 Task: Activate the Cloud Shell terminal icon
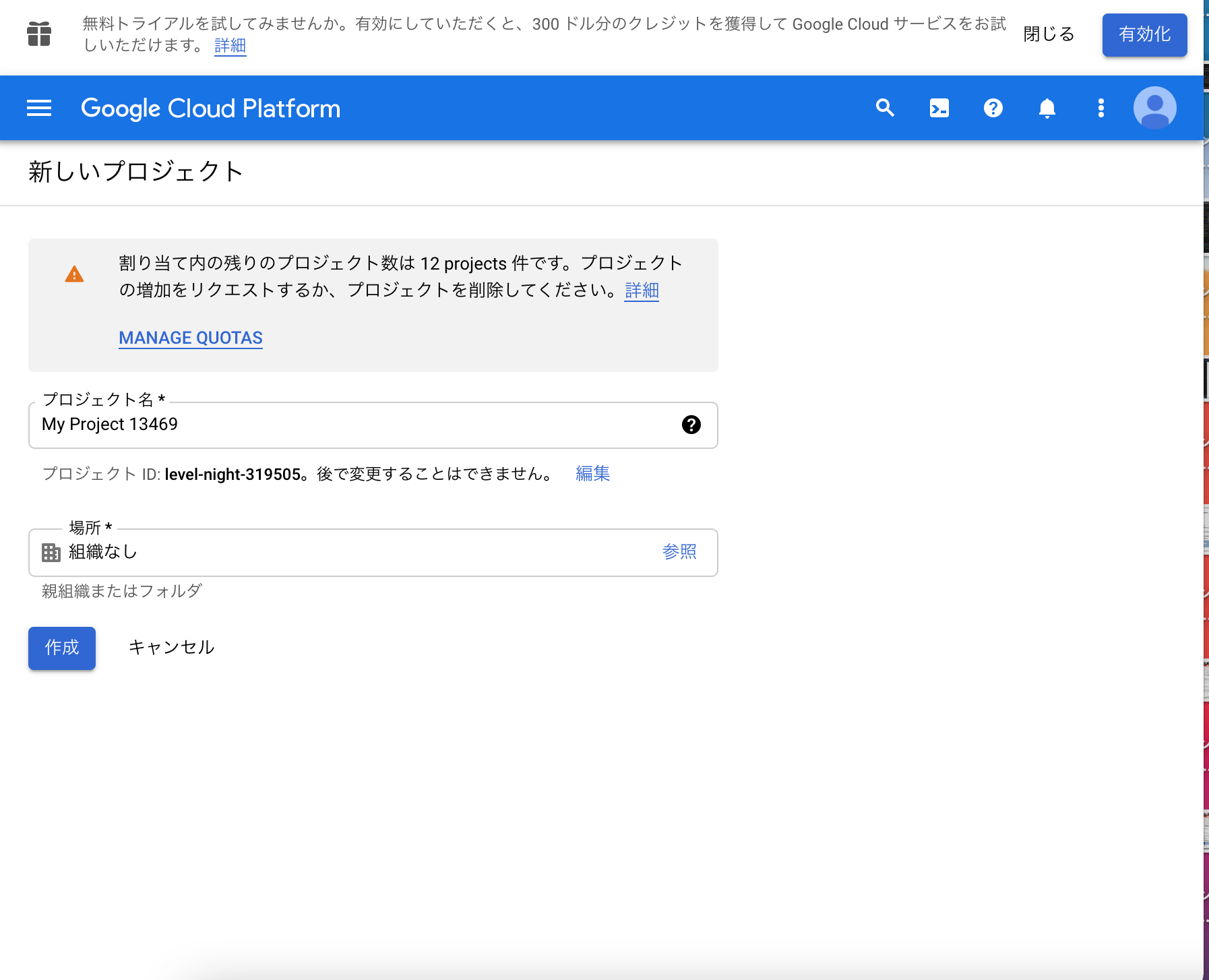[939, 108]
